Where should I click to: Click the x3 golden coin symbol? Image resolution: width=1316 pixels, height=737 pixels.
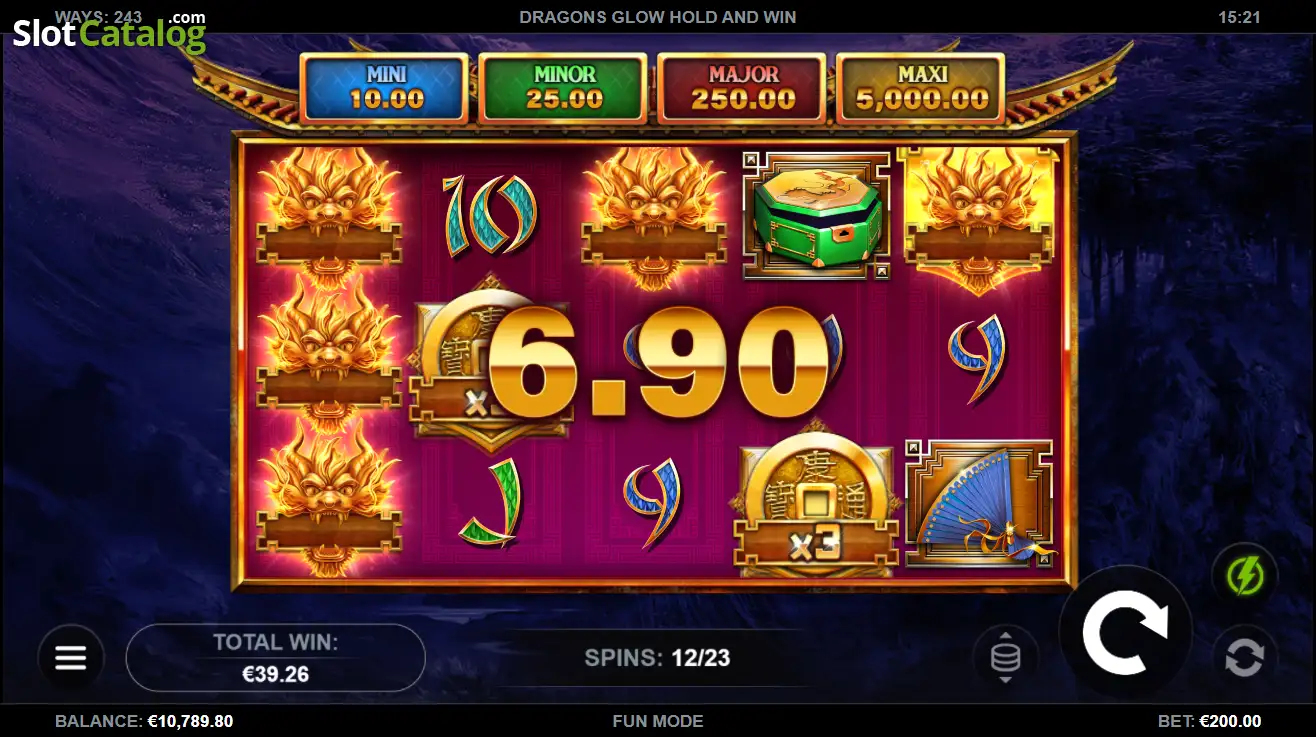tap(817, 507)
